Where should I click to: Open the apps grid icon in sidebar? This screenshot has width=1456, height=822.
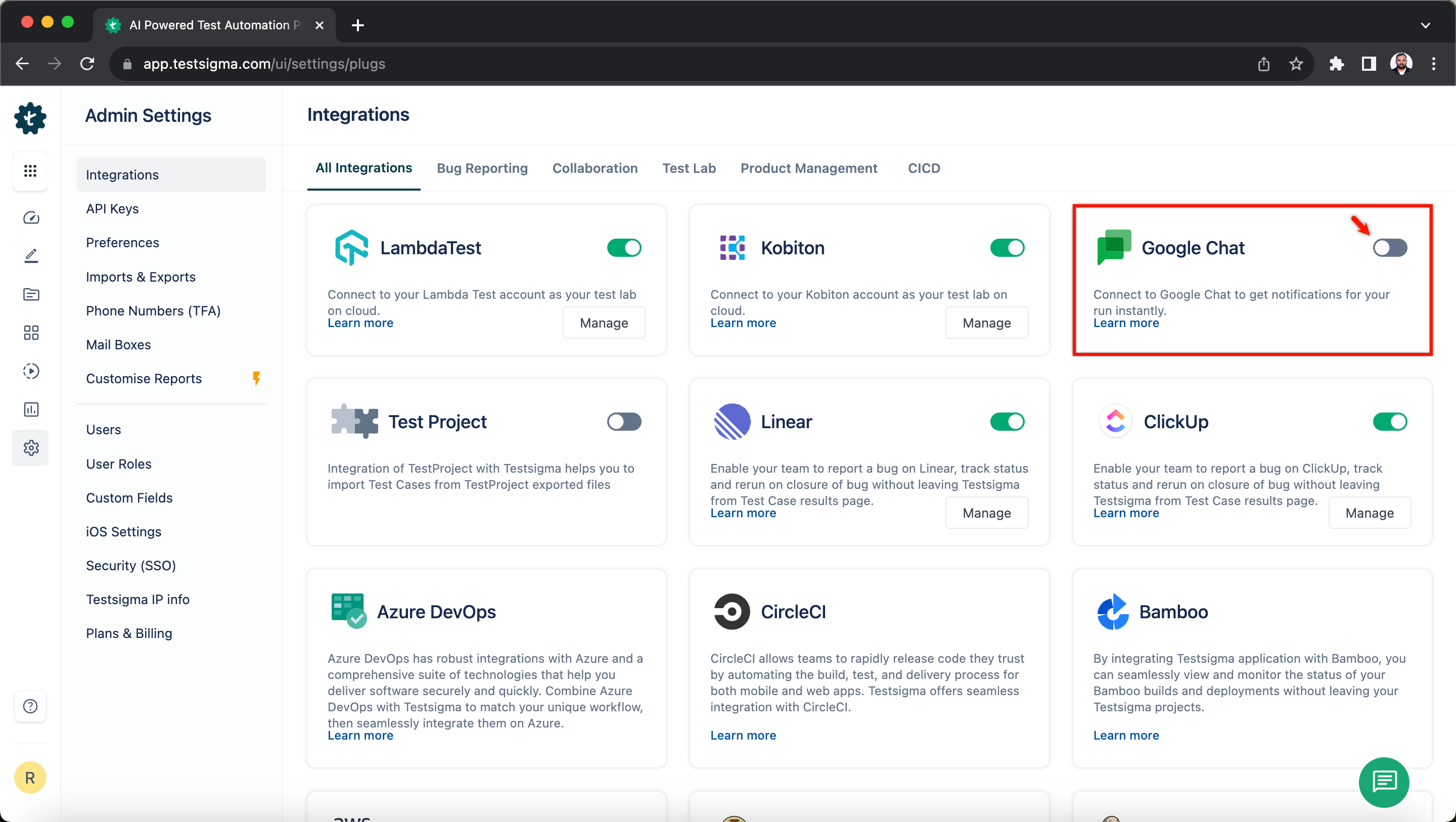click(30, 170)
